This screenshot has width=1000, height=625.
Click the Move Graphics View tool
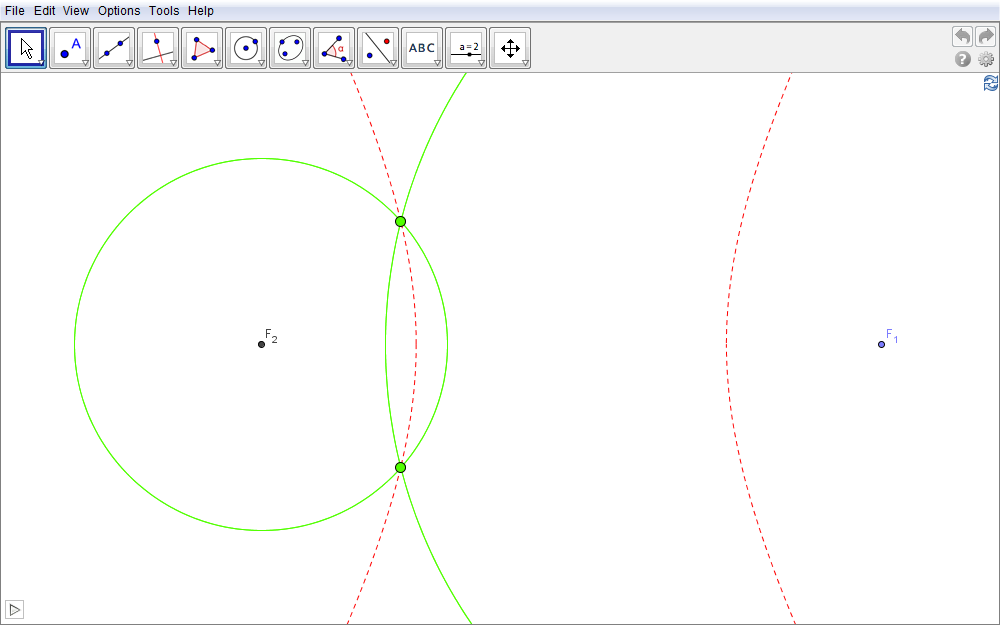[x=510, y=48]
